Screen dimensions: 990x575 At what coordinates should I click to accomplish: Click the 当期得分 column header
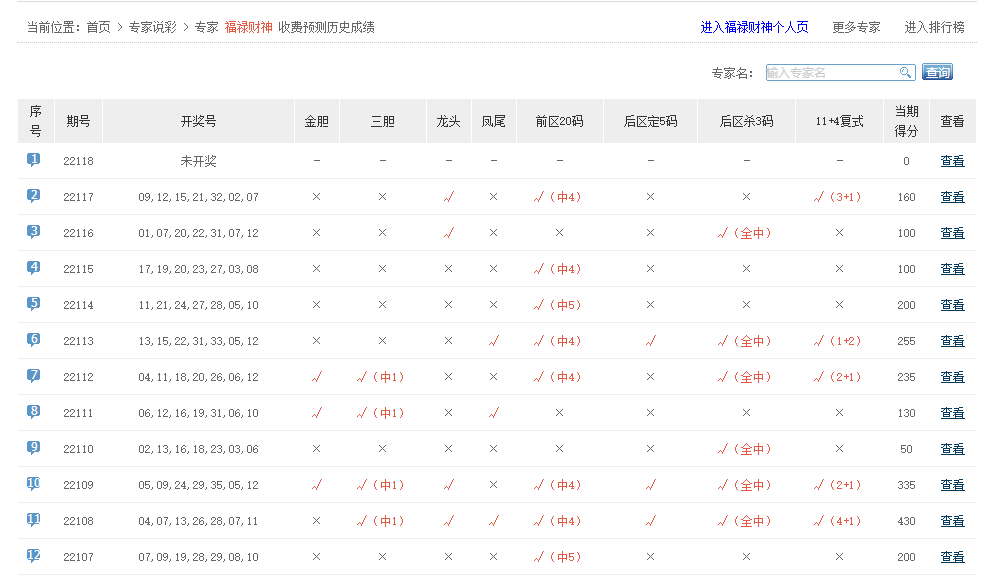pyautogui.click(x=906, y=121)
